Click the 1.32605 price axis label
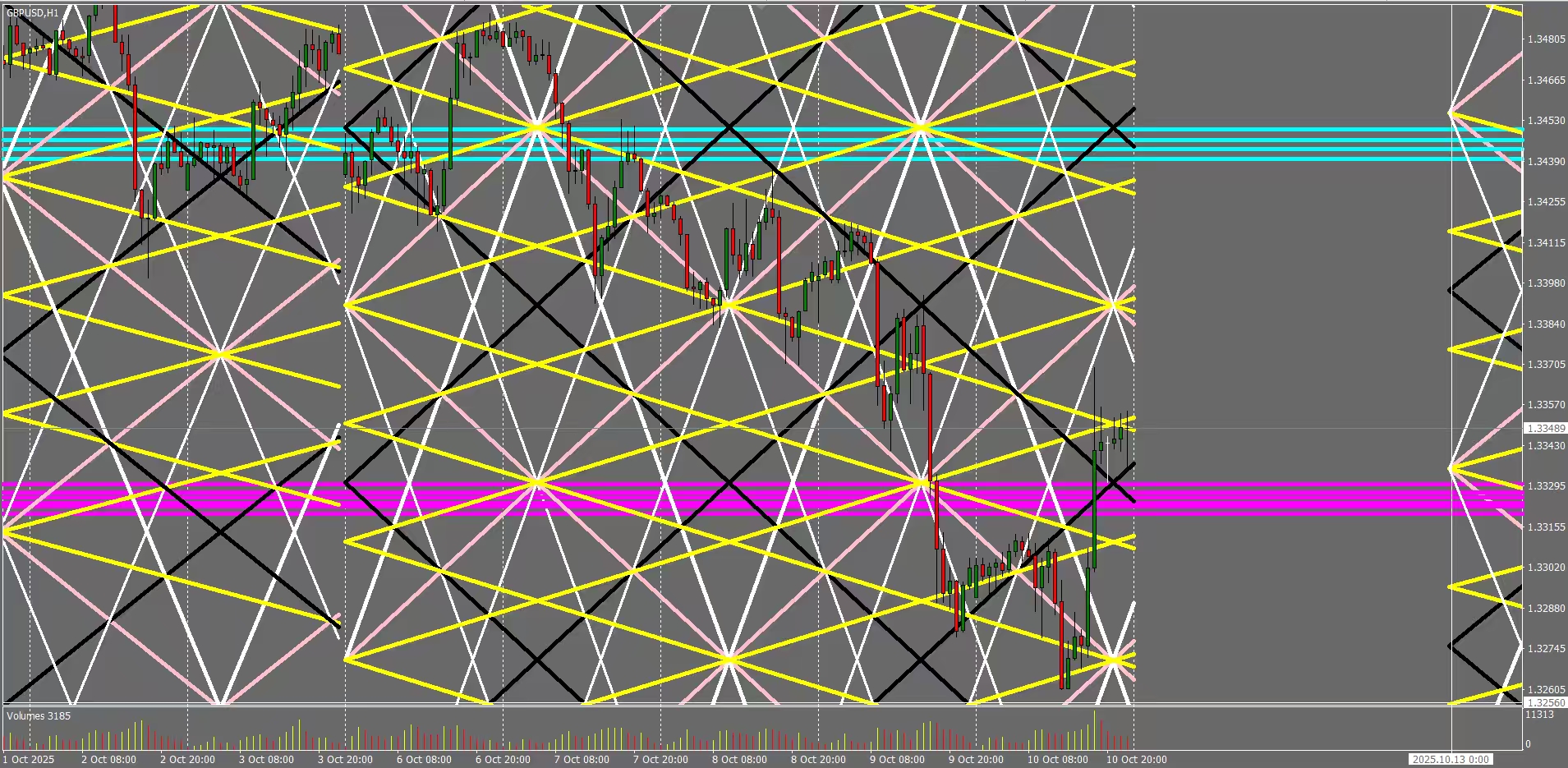 [1546, 690]
